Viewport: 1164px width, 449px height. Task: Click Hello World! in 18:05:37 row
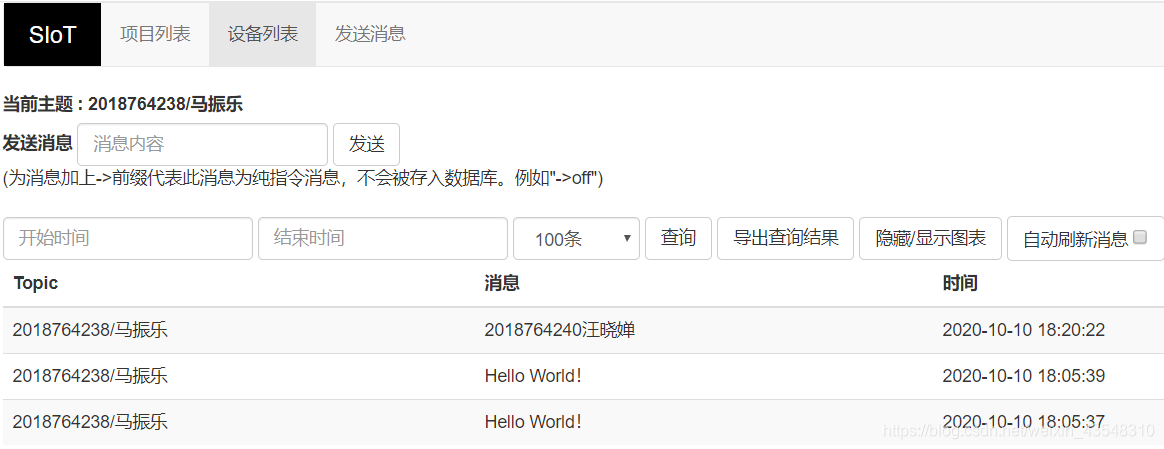(x=533, y=422)
